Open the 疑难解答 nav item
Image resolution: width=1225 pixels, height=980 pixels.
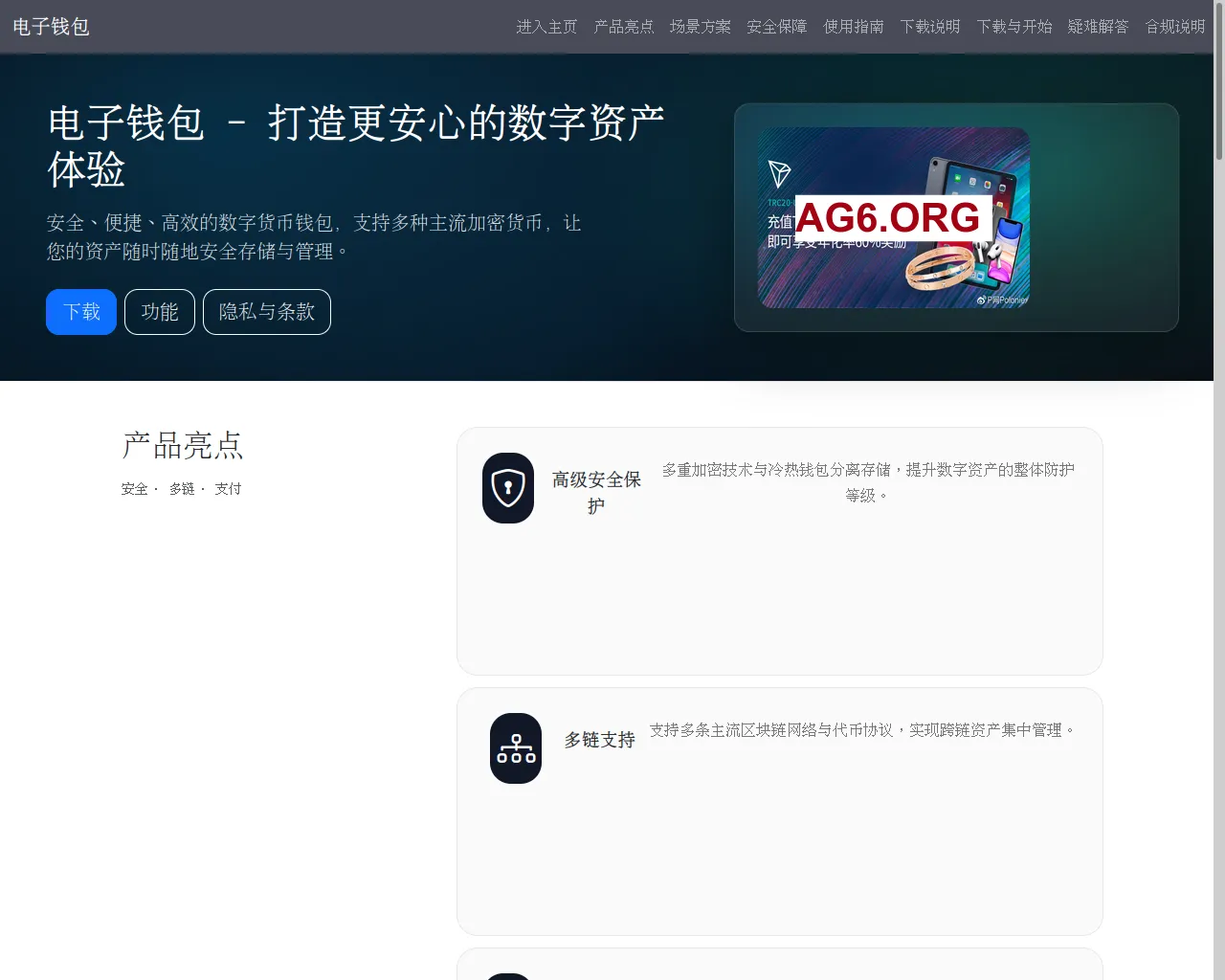(1098, 27)
